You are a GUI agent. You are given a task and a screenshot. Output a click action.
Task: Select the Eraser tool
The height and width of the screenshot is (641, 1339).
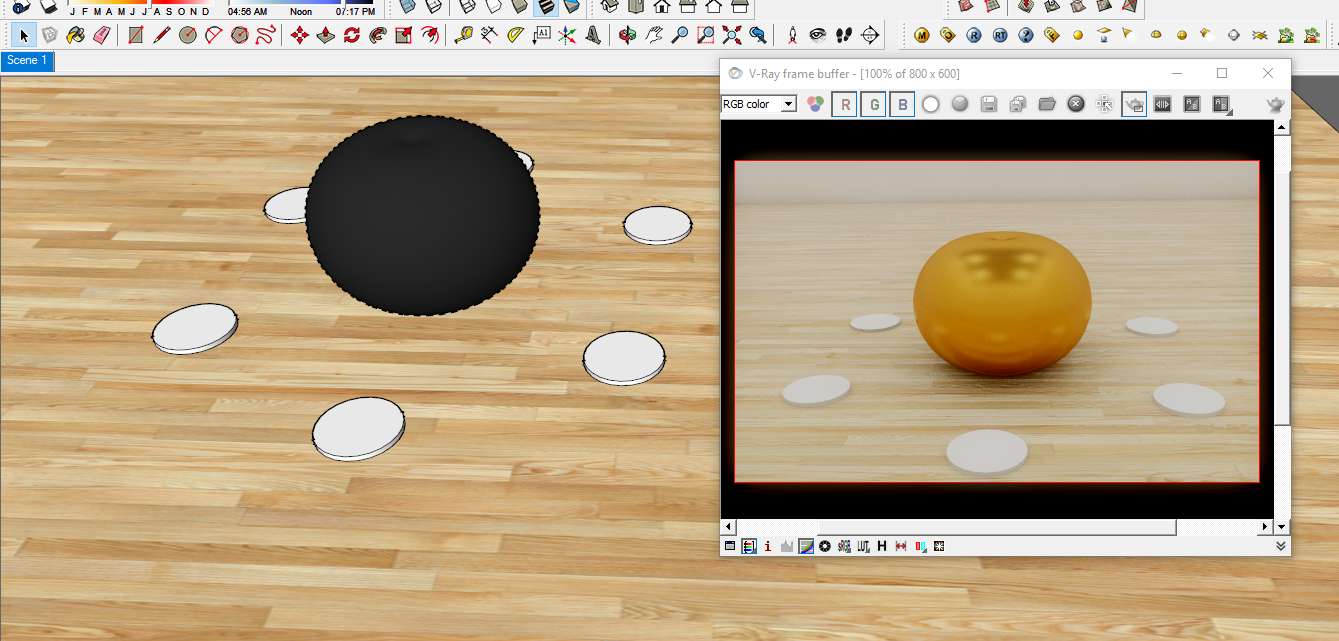(102, 34)
